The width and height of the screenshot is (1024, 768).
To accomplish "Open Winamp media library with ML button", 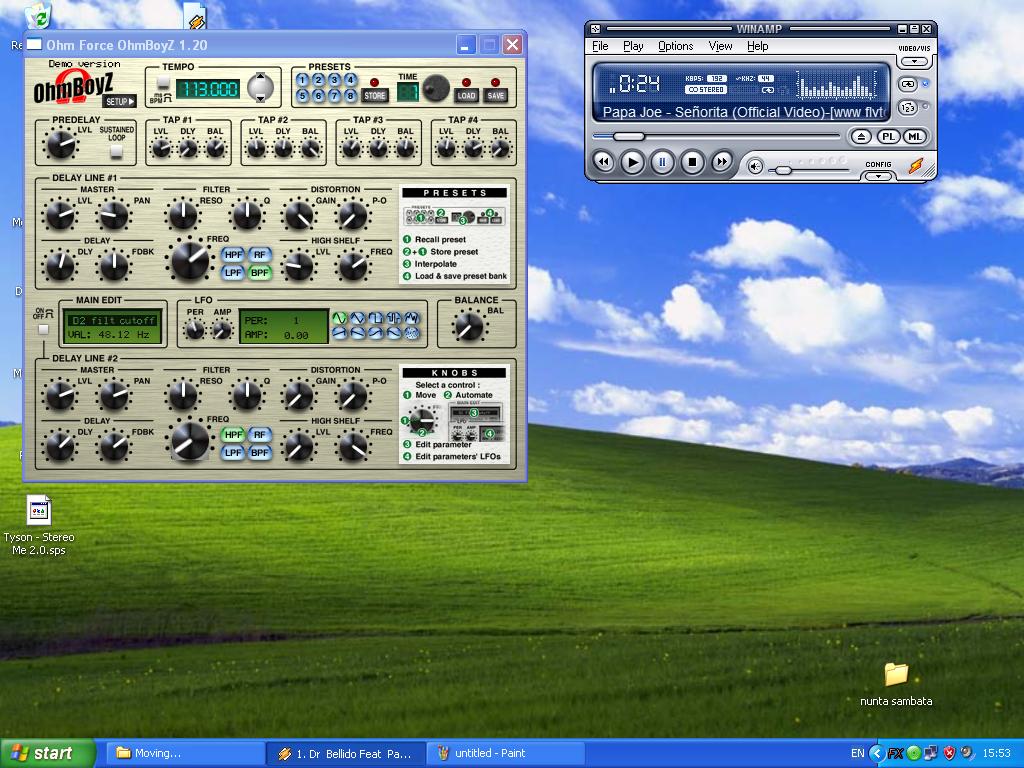I will [915, 137].
